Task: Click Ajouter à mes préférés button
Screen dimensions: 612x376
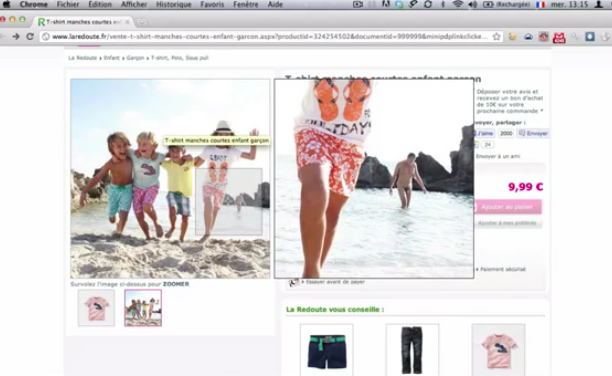Action: pyautogui.click(x=507, y=223)
